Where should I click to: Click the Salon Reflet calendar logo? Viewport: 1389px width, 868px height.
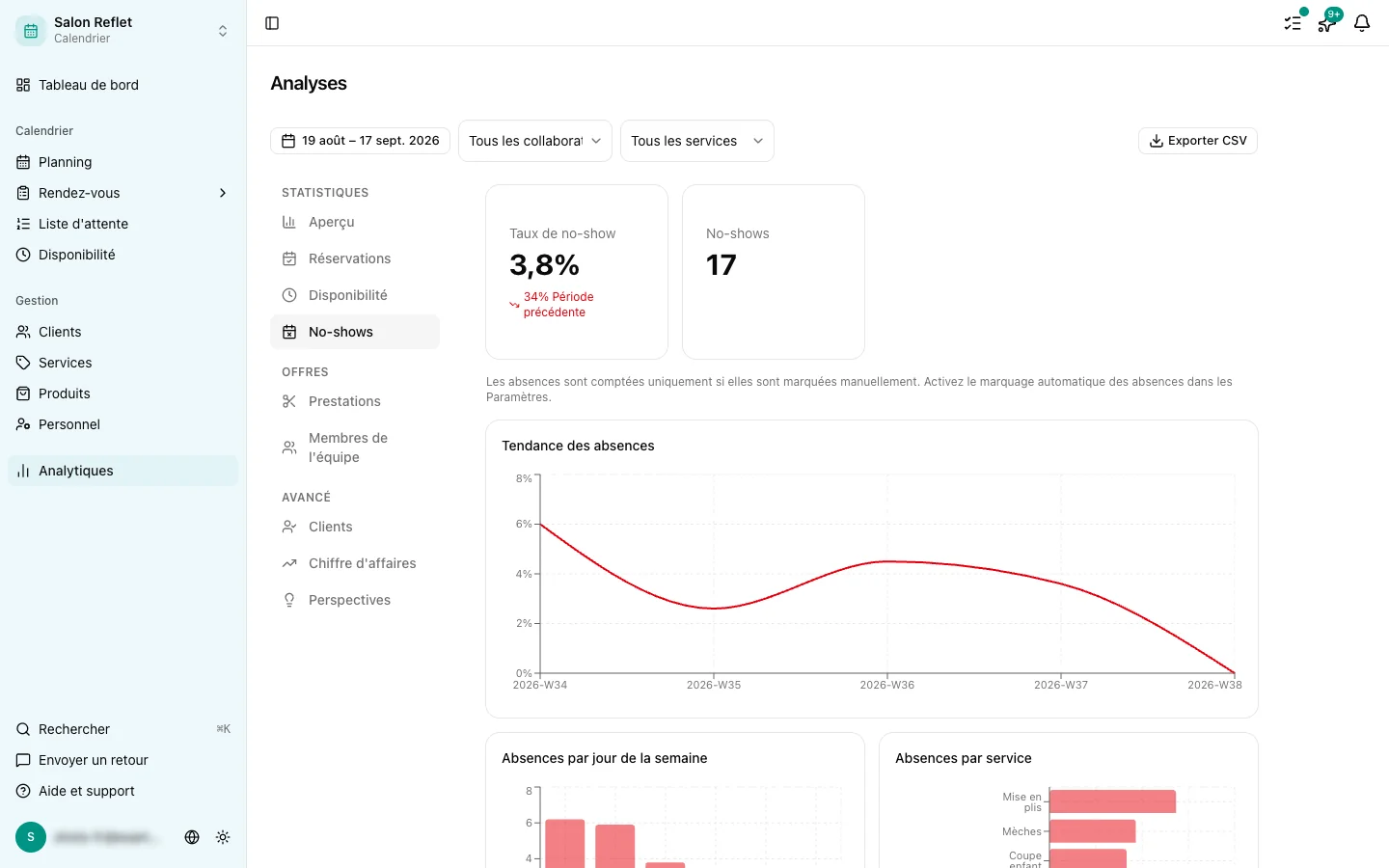click(x=31, y=31)
